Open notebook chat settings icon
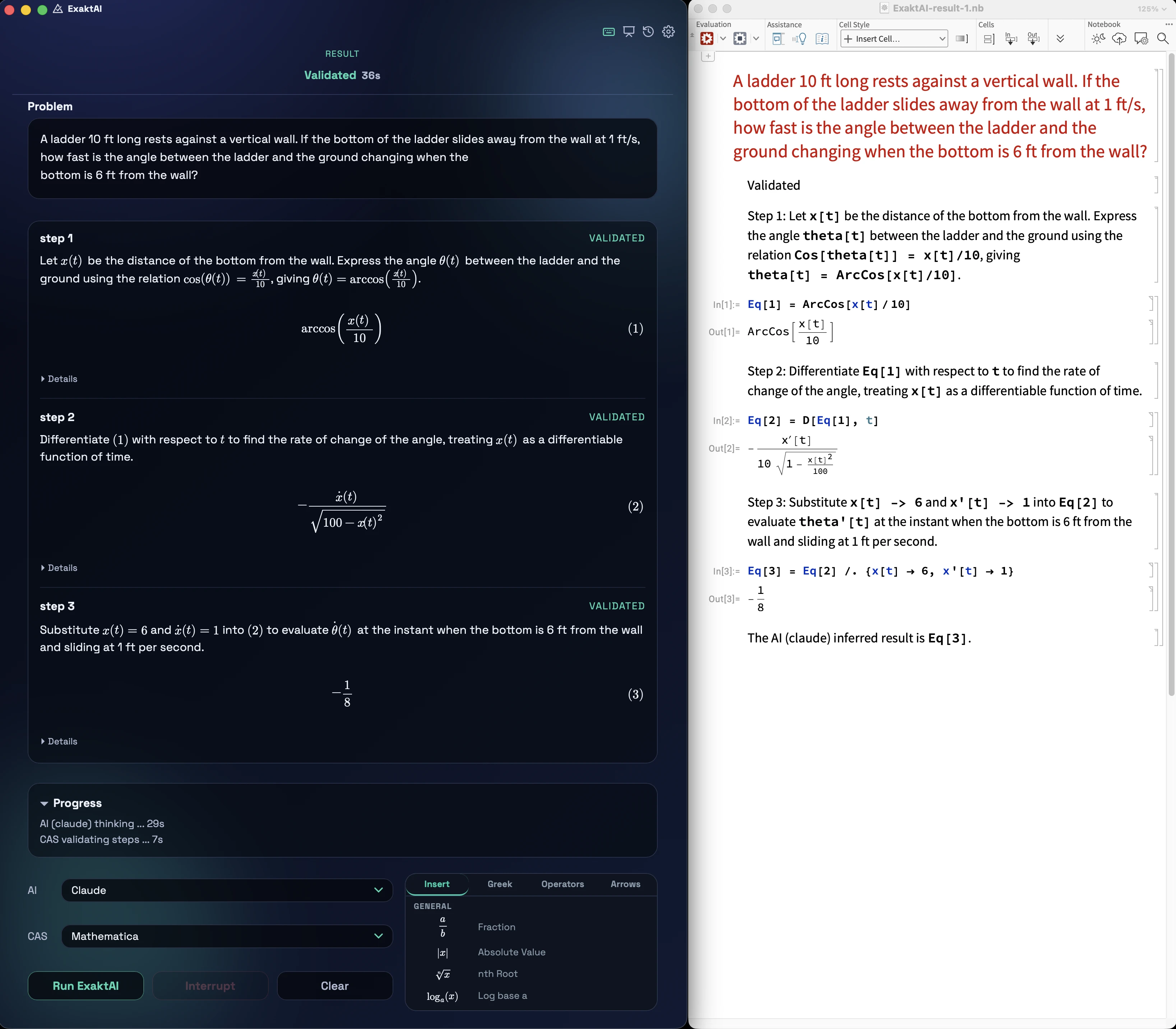Screen dimensions: 1176x1029 (1141, 38)
